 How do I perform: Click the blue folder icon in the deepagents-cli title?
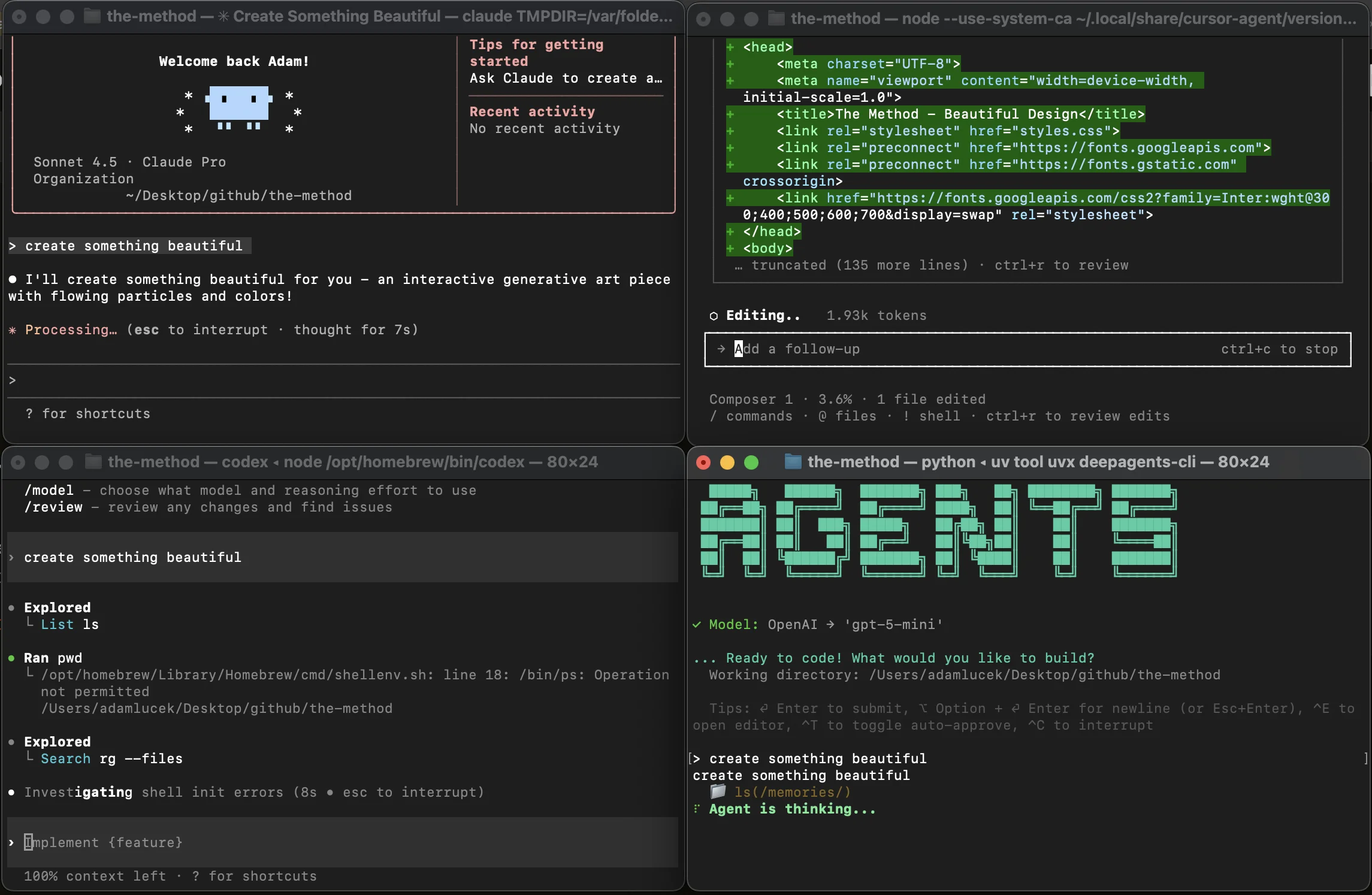(793, 462)
